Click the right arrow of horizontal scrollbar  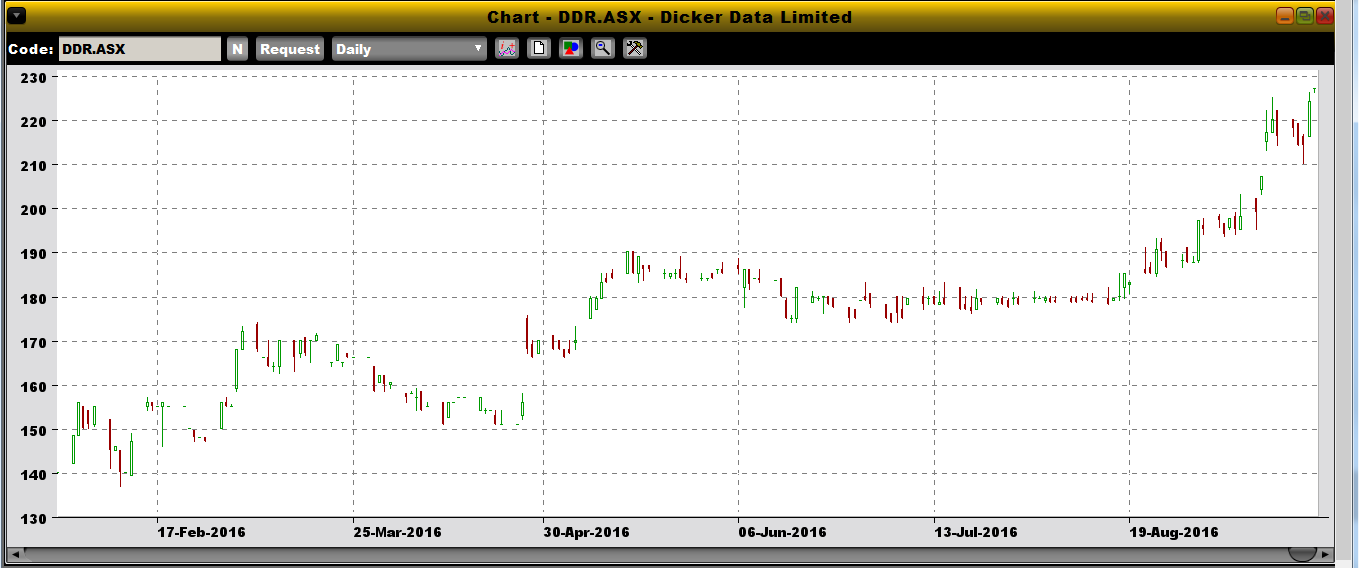coord(1326,554)
